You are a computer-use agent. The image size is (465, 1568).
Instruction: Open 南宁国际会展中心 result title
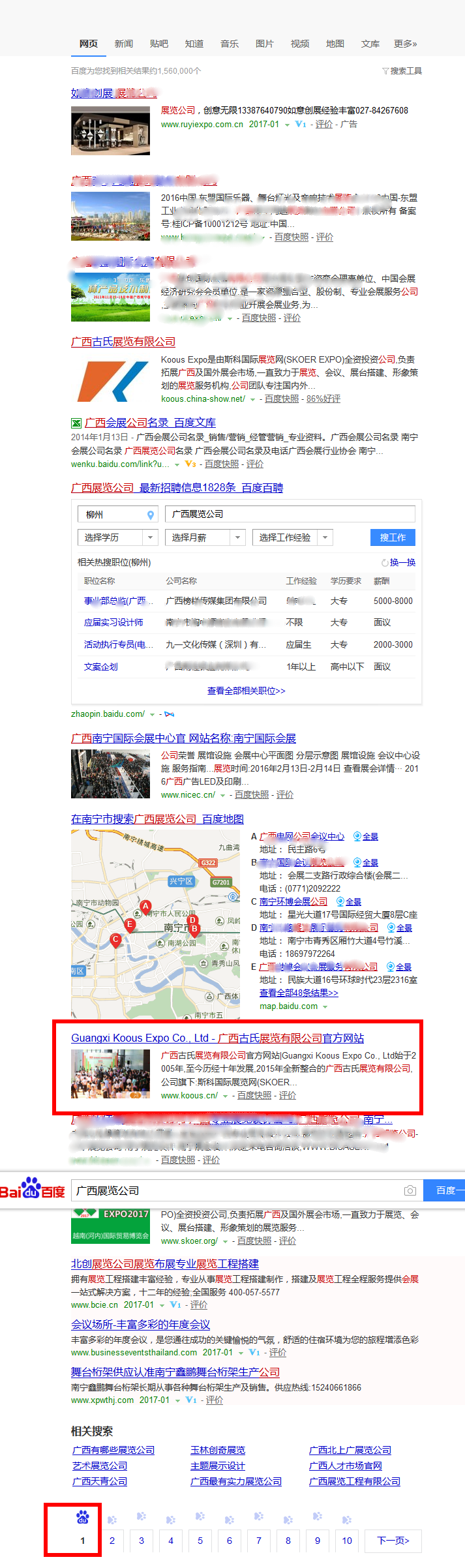[x=183, y=738]
